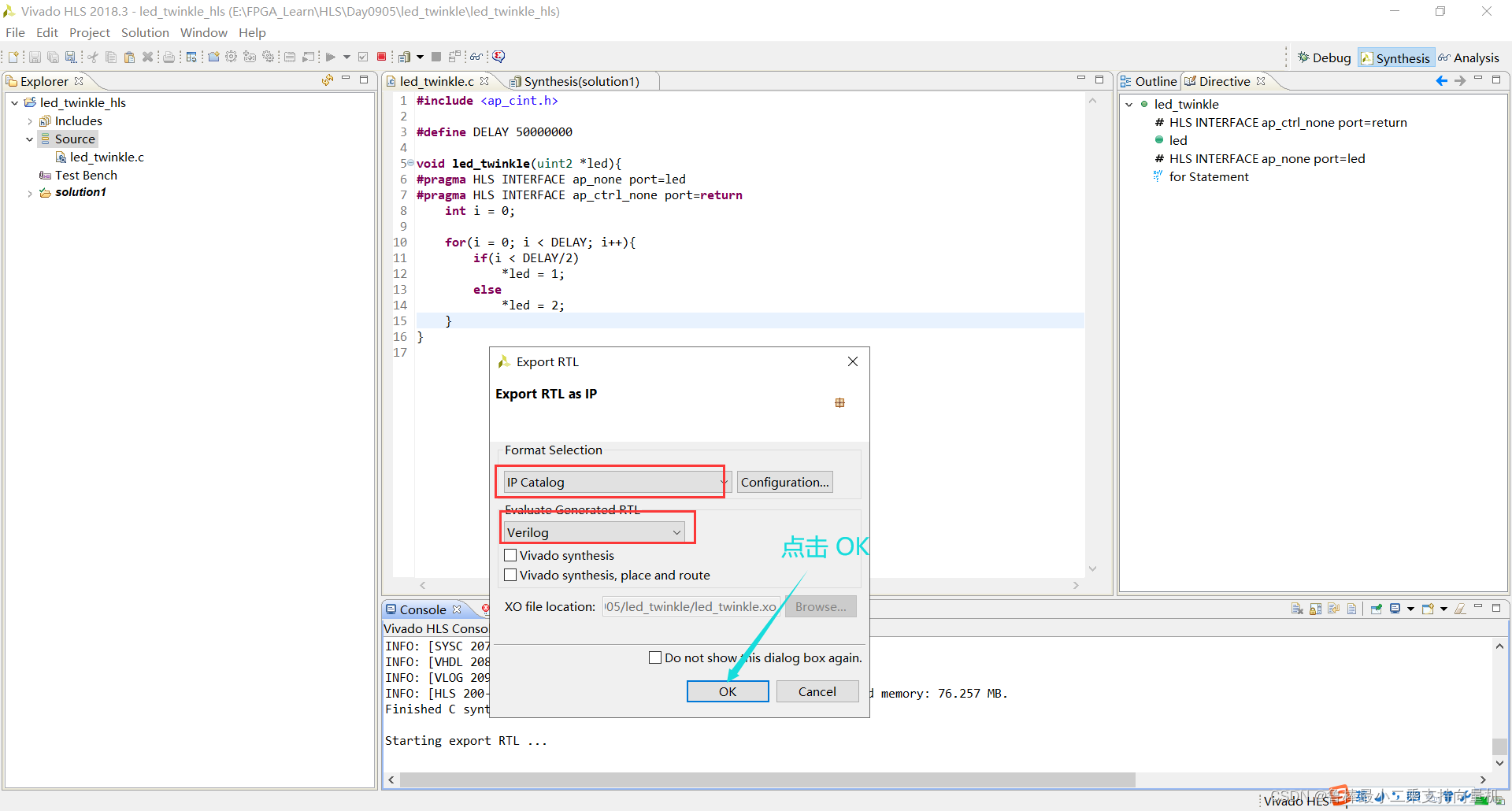
Task: Click the Directive panel forward arrow
Action: [1460, 81]
